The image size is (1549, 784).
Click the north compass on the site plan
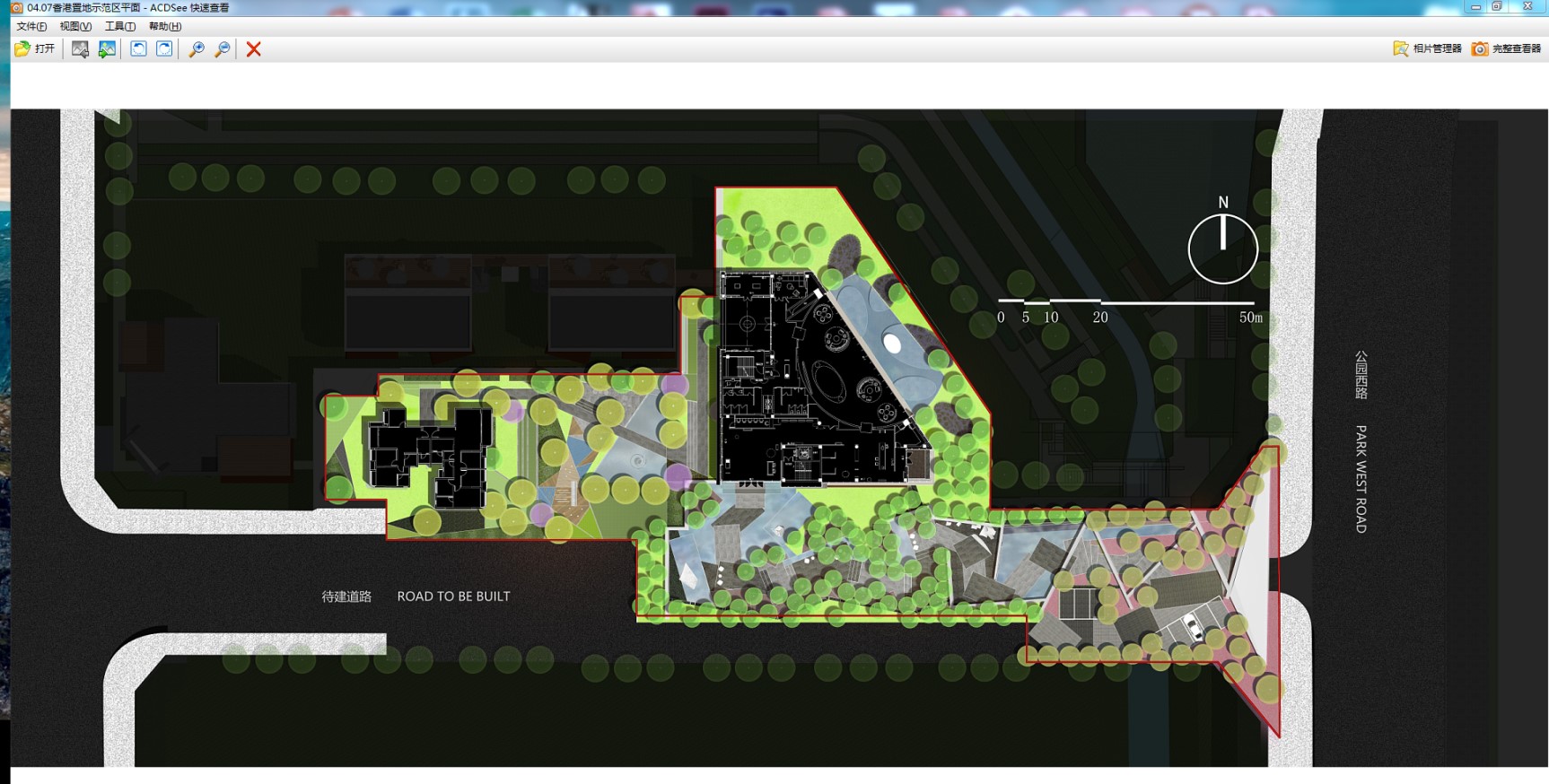pos(1222,248)
